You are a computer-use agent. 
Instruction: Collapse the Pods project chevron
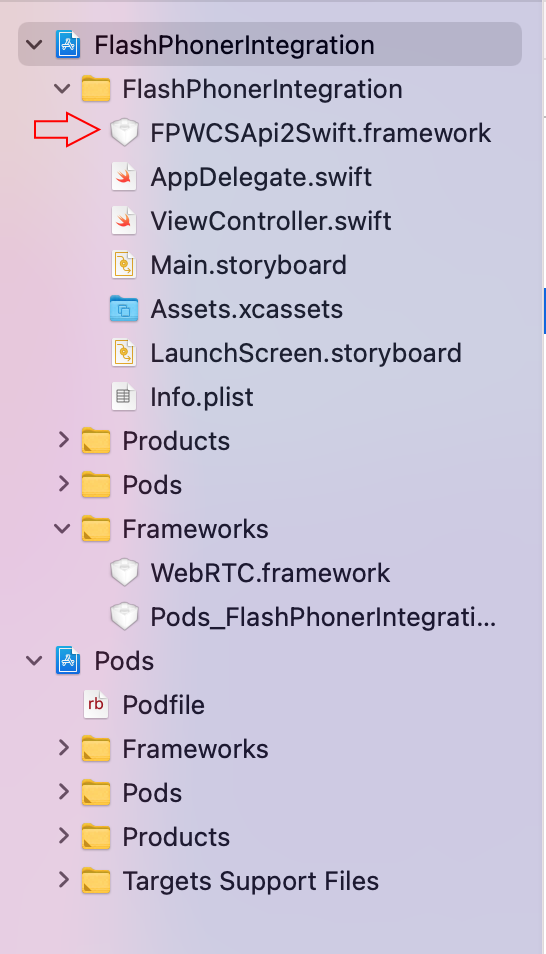point(35,661)
